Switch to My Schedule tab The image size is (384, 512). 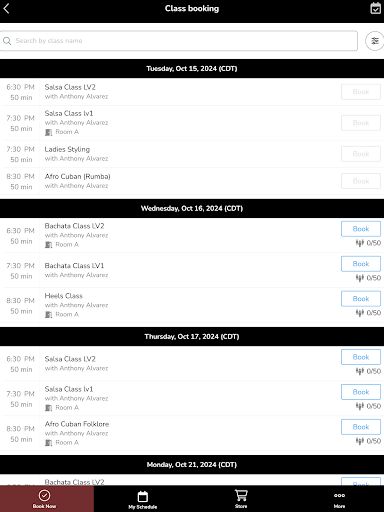click(x=143, y=498)
